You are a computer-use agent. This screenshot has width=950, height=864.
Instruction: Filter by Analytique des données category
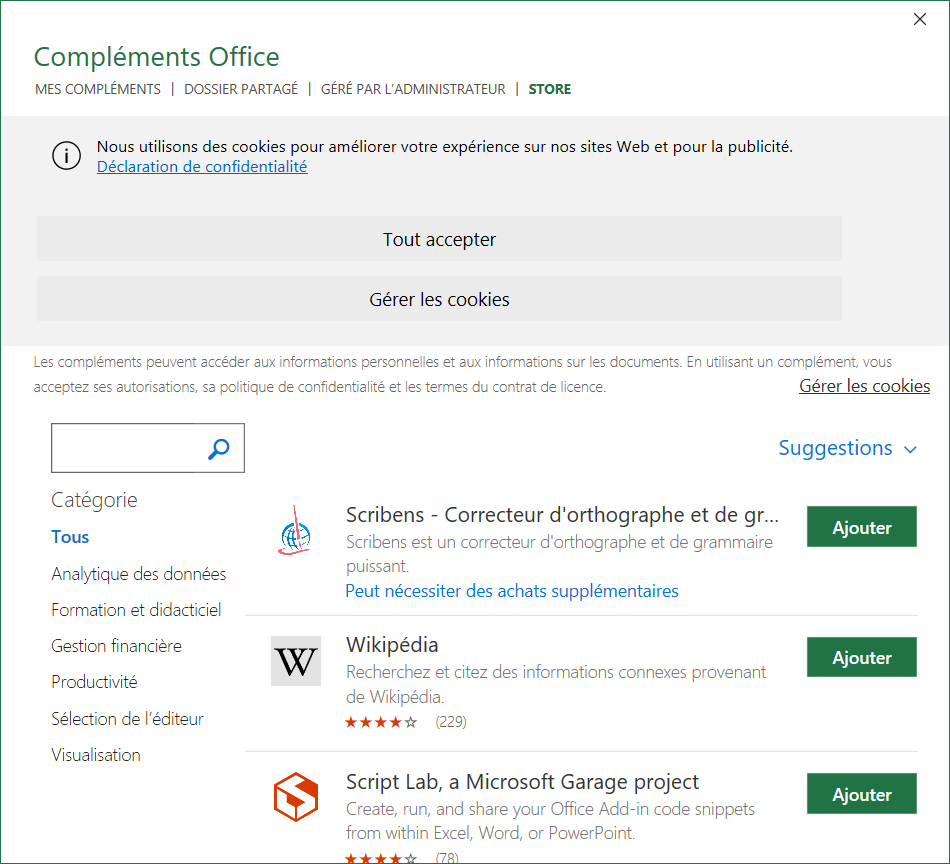tap(139, 574)
